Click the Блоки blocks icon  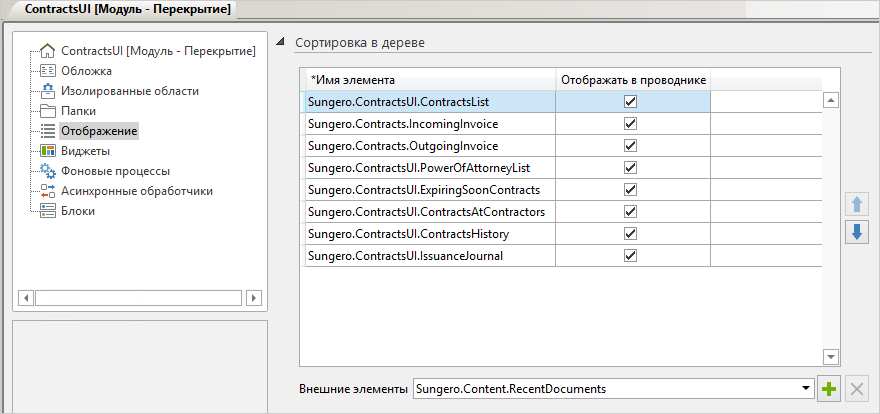coord(47,211)
